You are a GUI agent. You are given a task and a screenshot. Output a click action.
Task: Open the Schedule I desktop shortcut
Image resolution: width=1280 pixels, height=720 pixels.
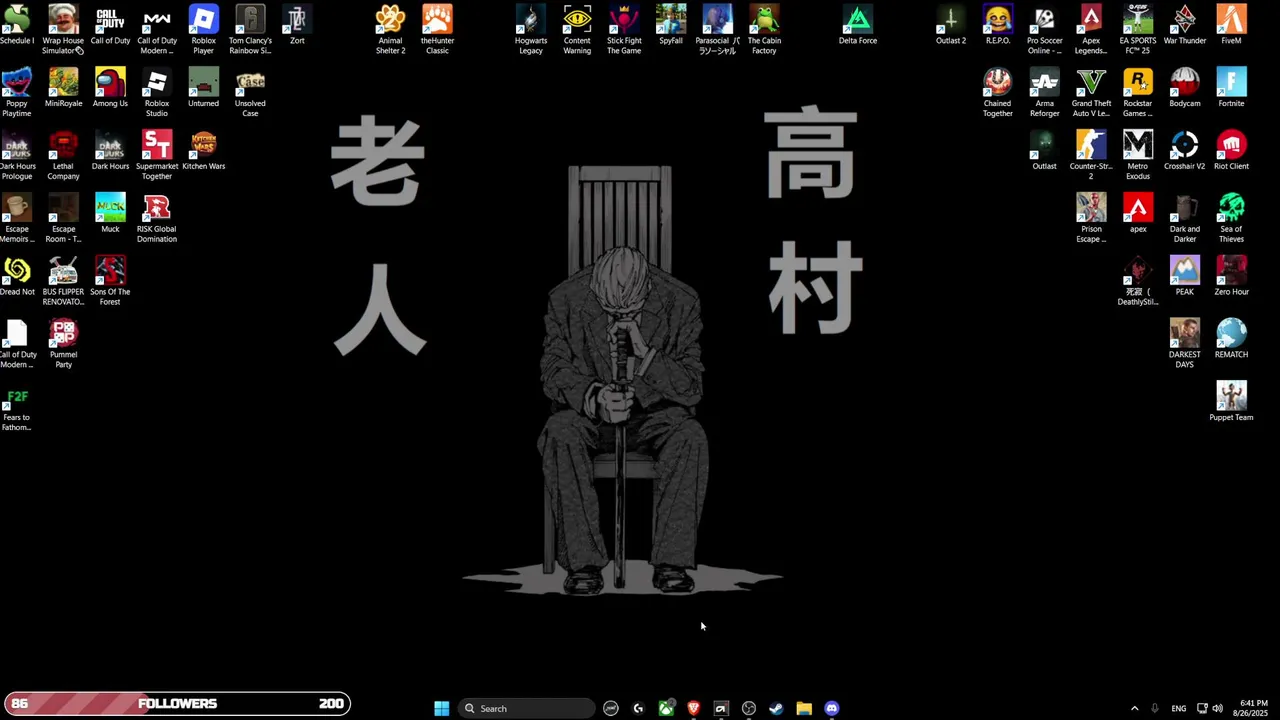16,26
